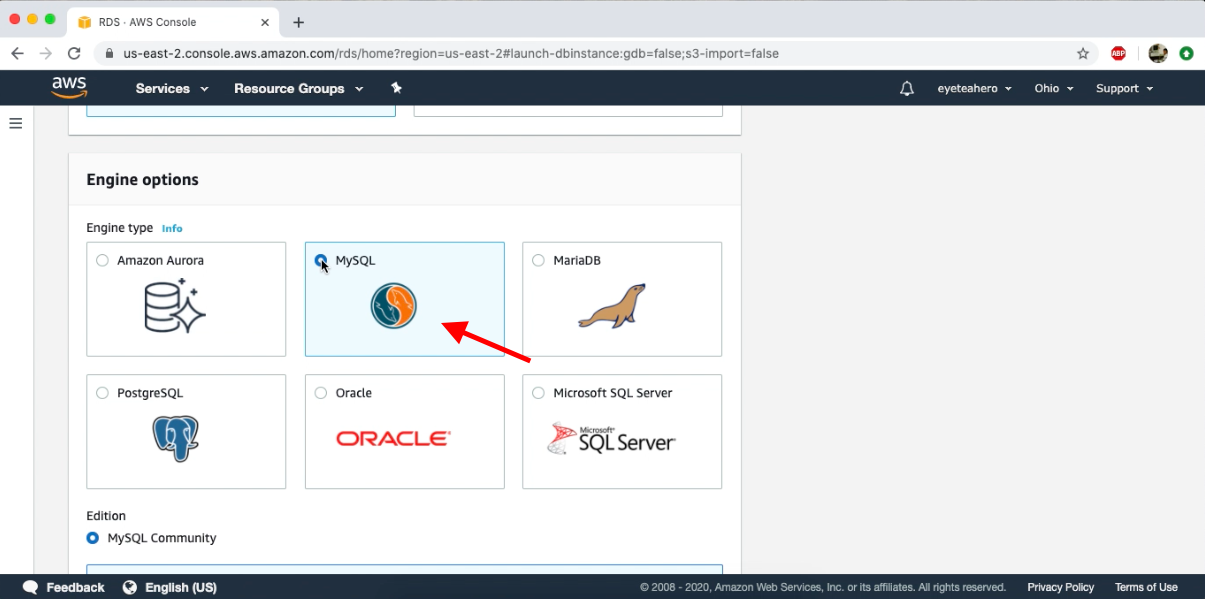Click the Engine options heading
Image resolution: width=1205 pixels, height=599 pixels.
(142, 180)
